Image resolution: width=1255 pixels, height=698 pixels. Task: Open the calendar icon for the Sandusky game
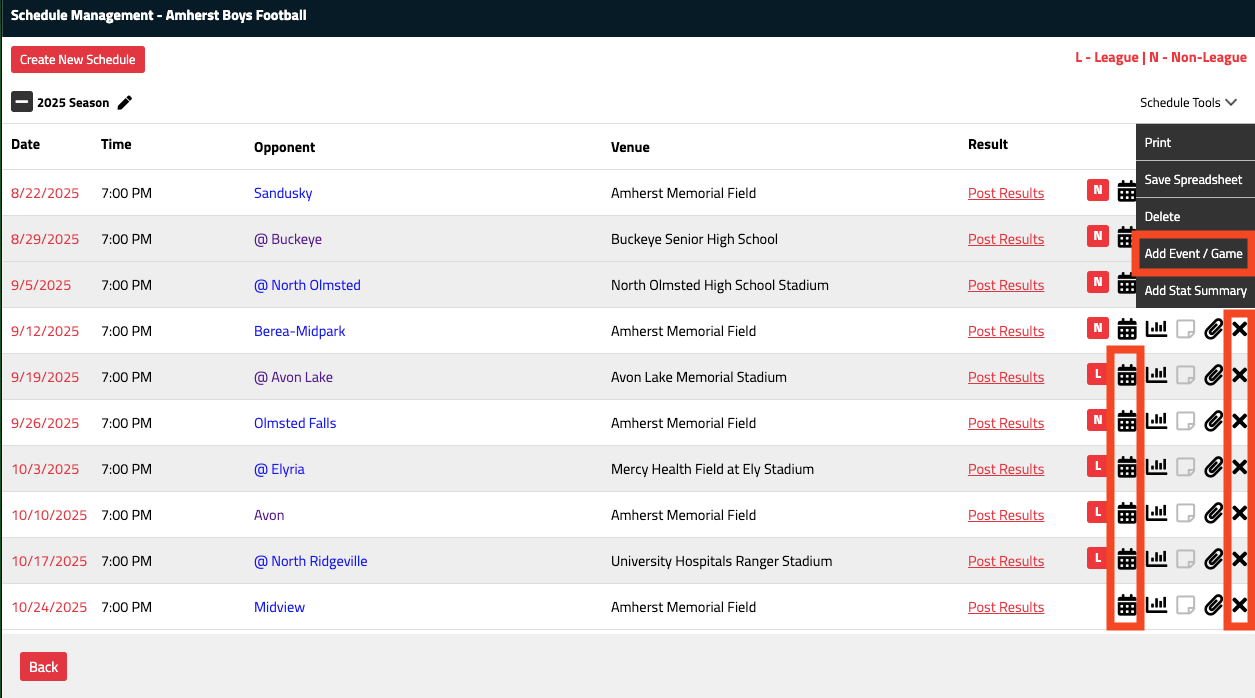click(x=1127, y=189)
